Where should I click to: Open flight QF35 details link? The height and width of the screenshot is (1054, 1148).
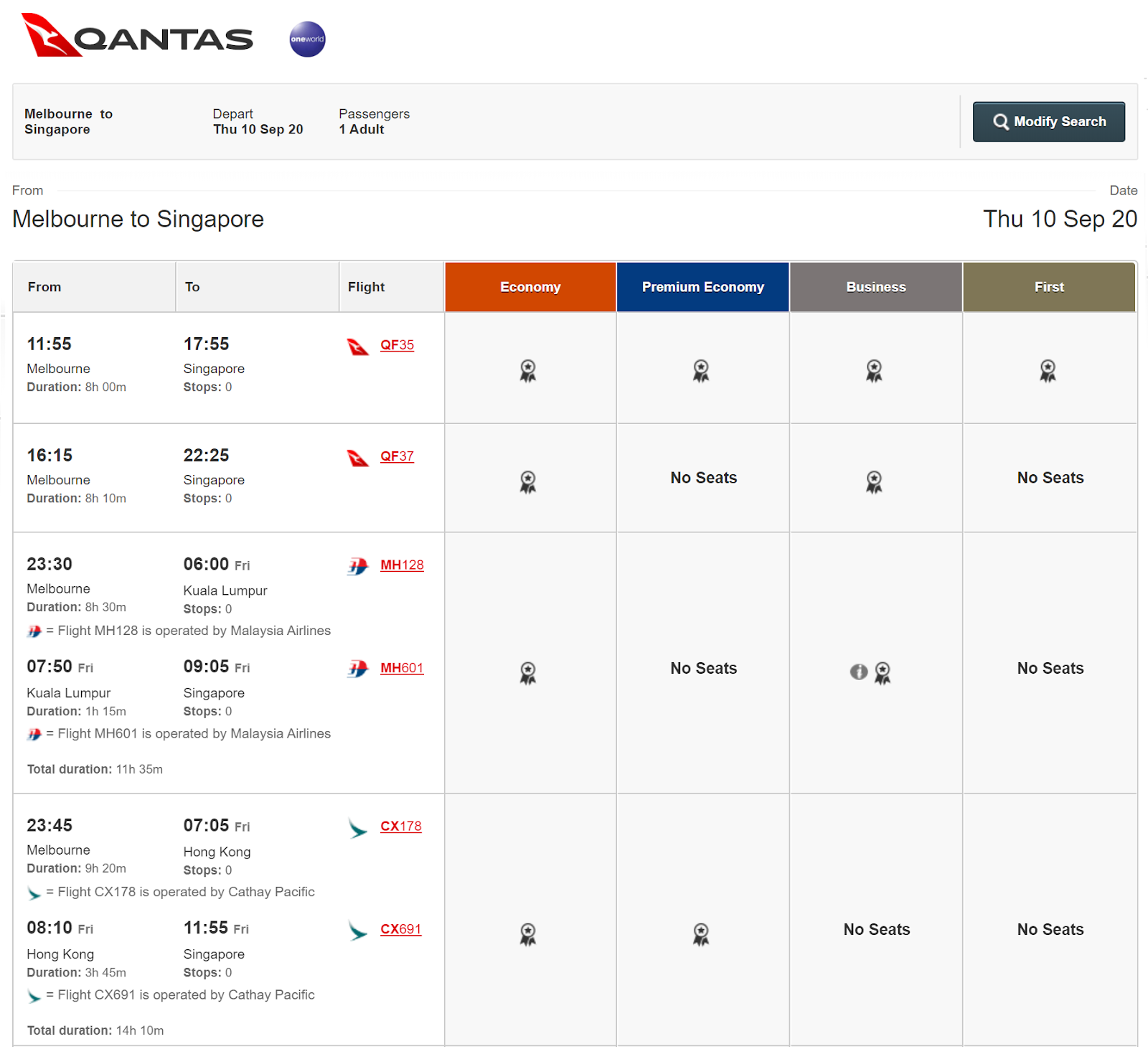click(397, 344)
